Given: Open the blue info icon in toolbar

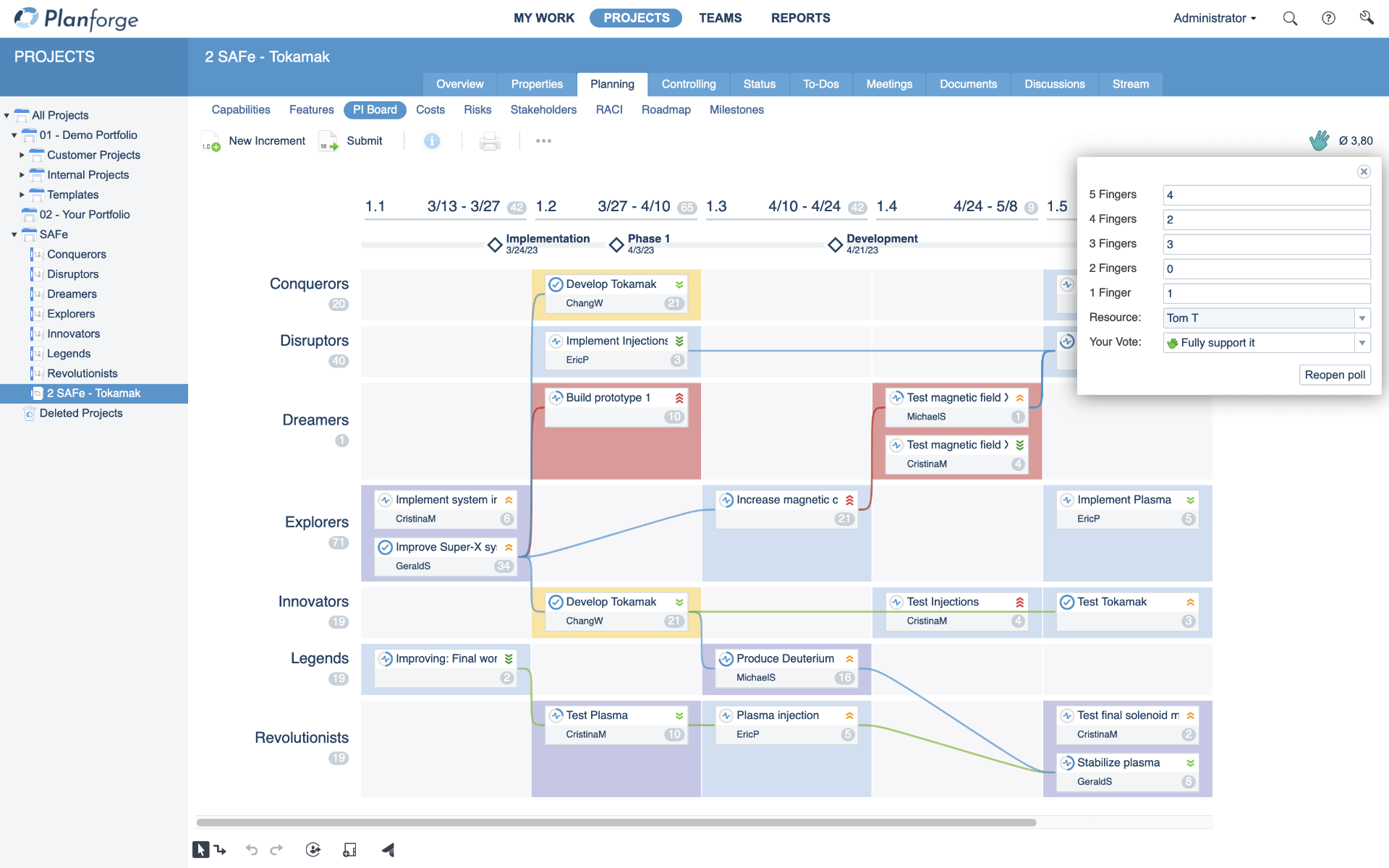Looking at the screenshot, I should coord(432,141).
